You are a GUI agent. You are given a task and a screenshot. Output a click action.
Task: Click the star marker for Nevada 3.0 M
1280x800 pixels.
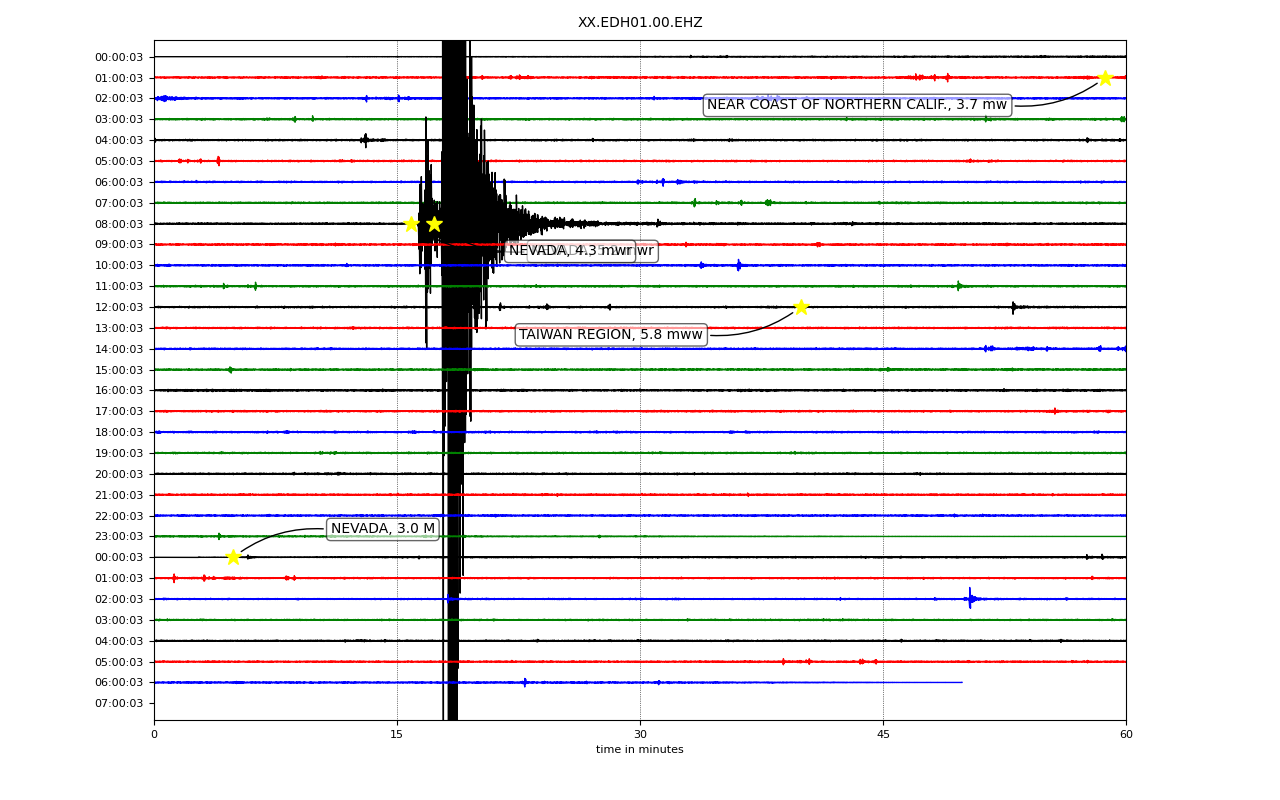pyautogui.click(x=233, y=557)
